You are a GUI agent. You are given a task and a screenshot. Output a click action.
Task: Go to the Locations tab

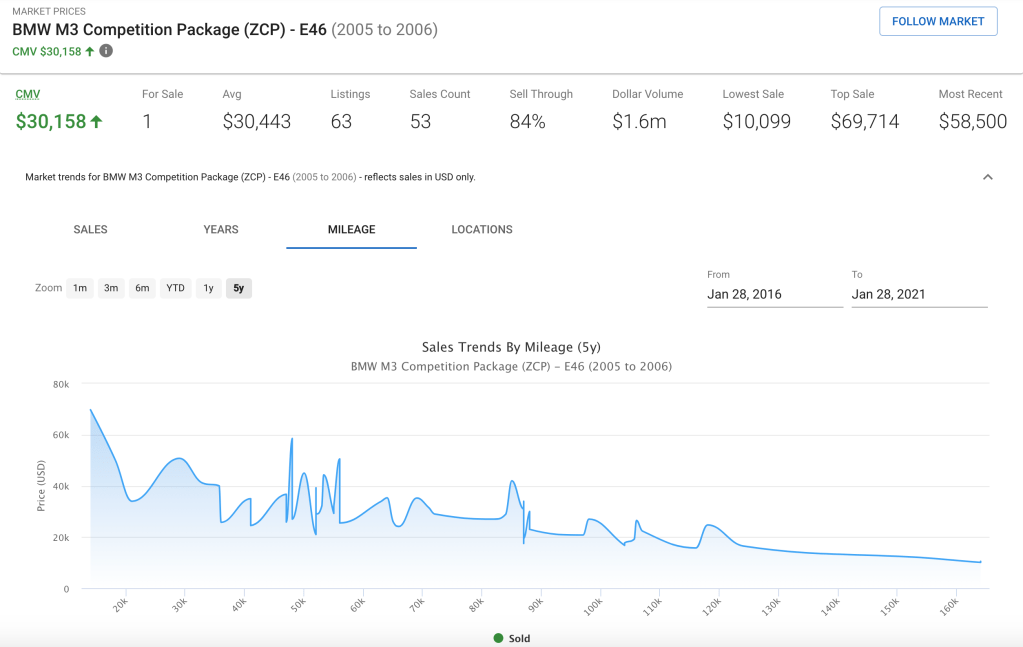pyautogui.click(x=482, y=230)
